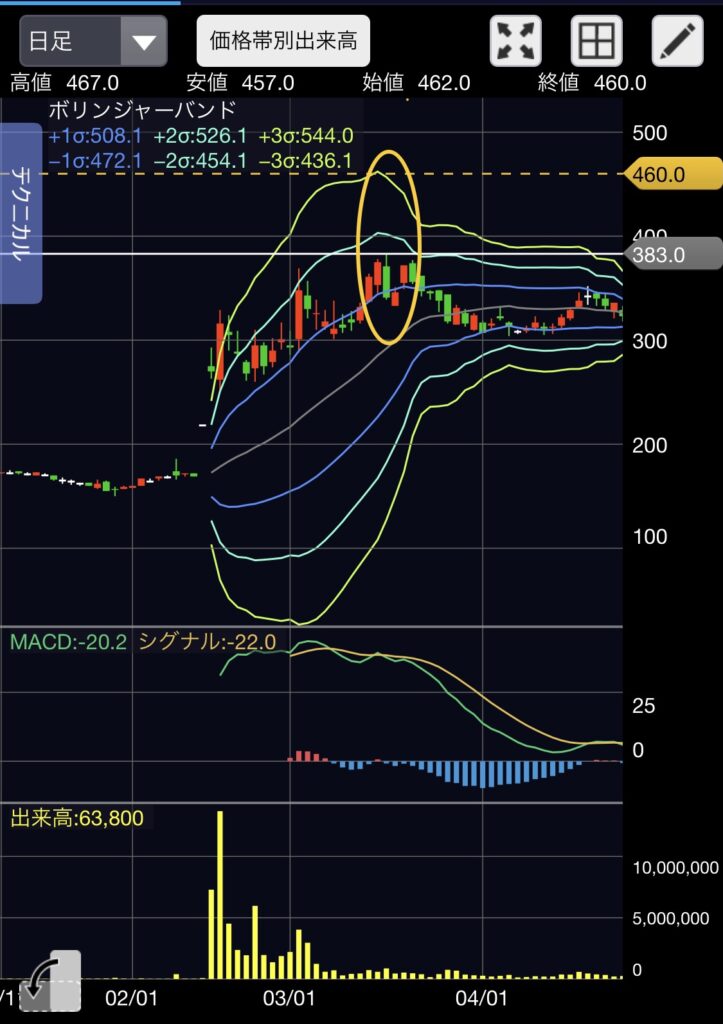Tap the 04/01 date axis label
Screen dimensions: 723x1024
481,999
